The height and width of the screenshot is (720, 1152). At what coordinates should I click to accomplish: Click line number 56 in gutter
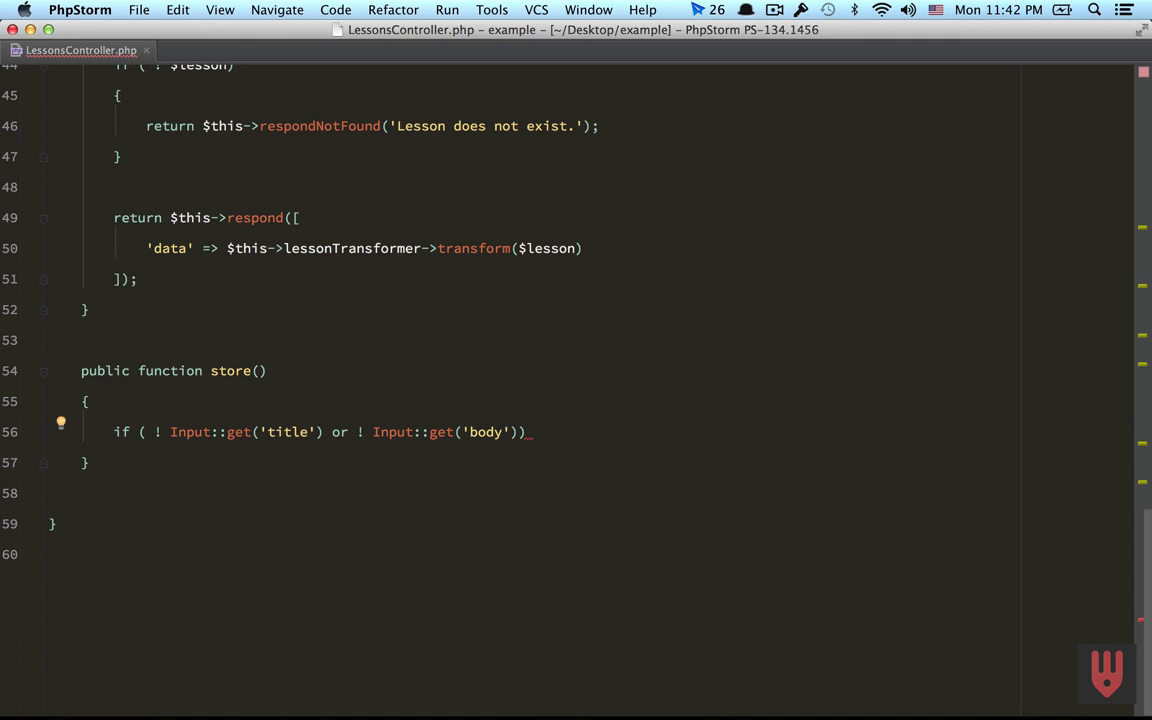coord(10,432)
